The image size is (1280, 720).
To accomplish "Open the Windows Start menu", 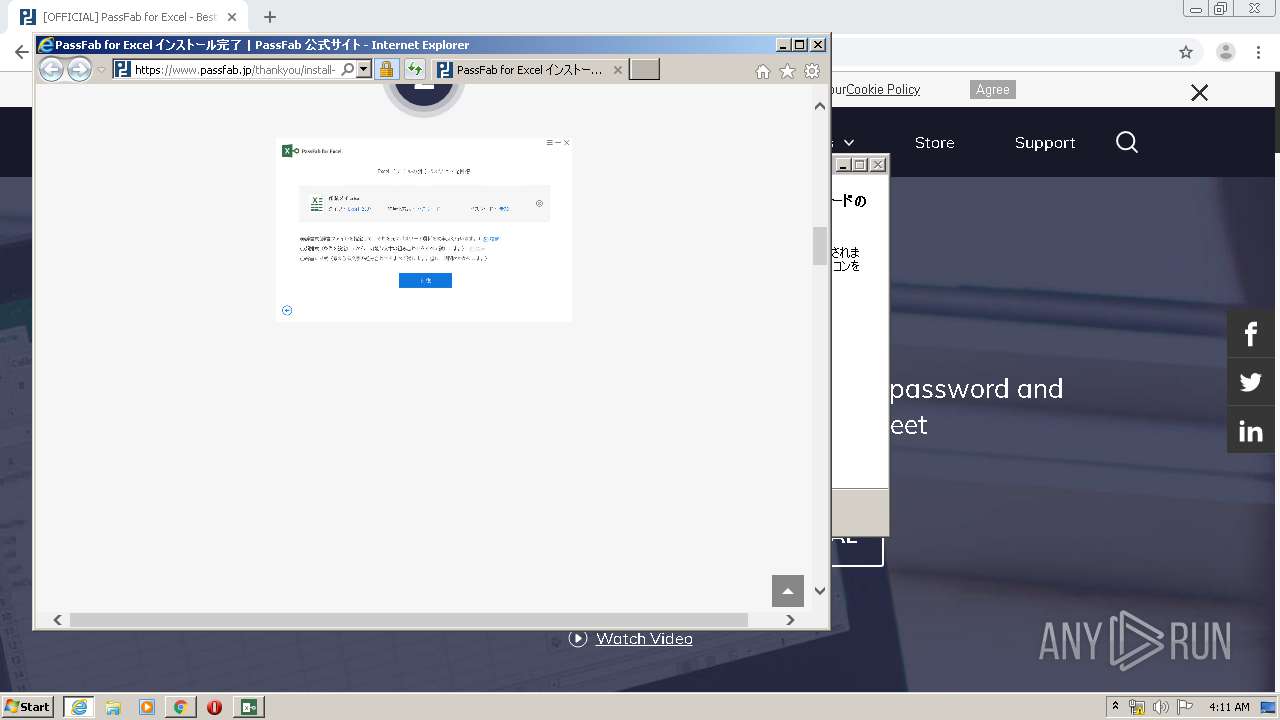I will click(x=28, y=706).
